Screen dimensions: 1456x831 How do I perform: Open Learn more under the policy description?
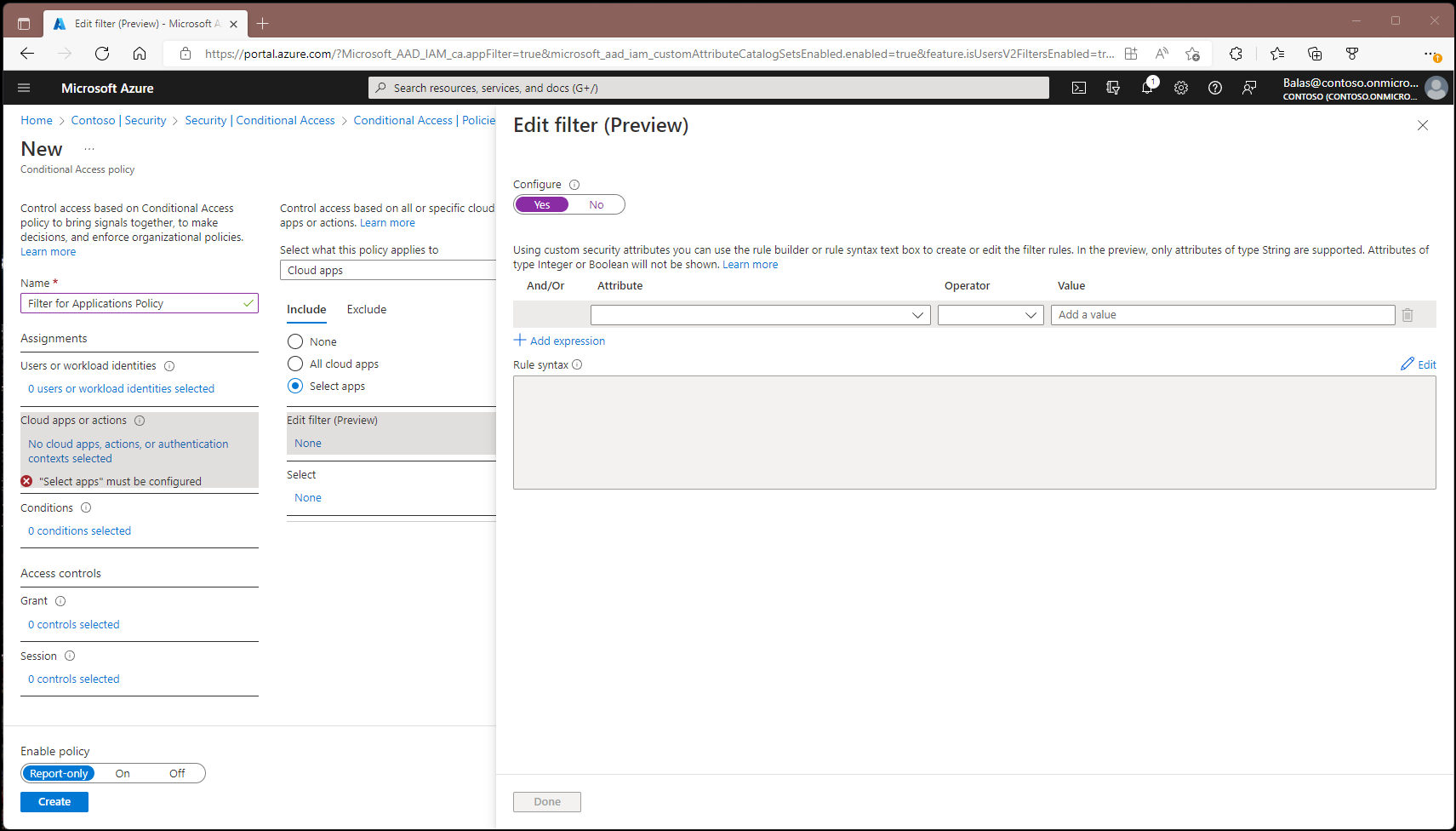click(49, 252)
